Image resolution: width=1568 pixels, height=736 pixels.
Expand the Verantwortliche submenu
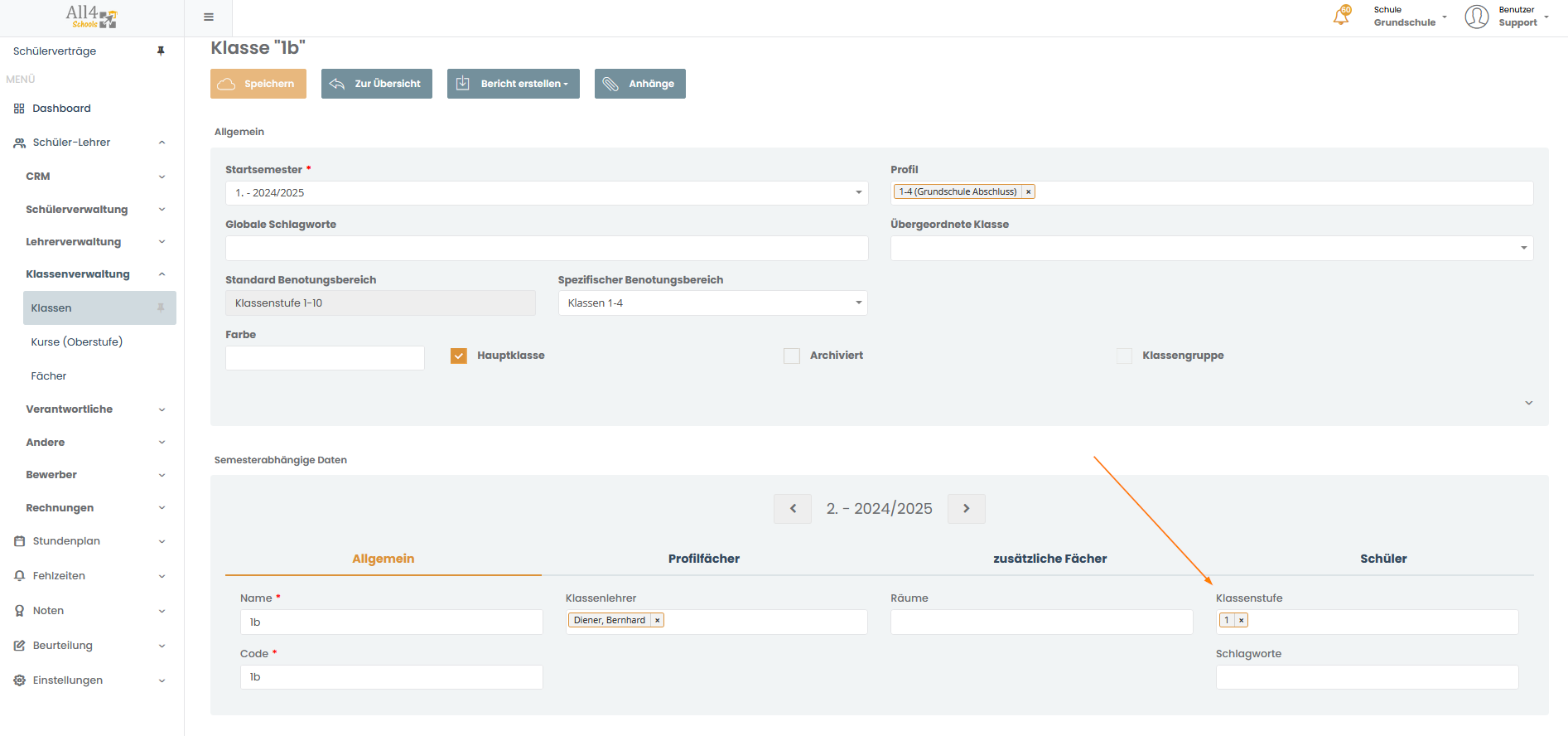(162, 409)
